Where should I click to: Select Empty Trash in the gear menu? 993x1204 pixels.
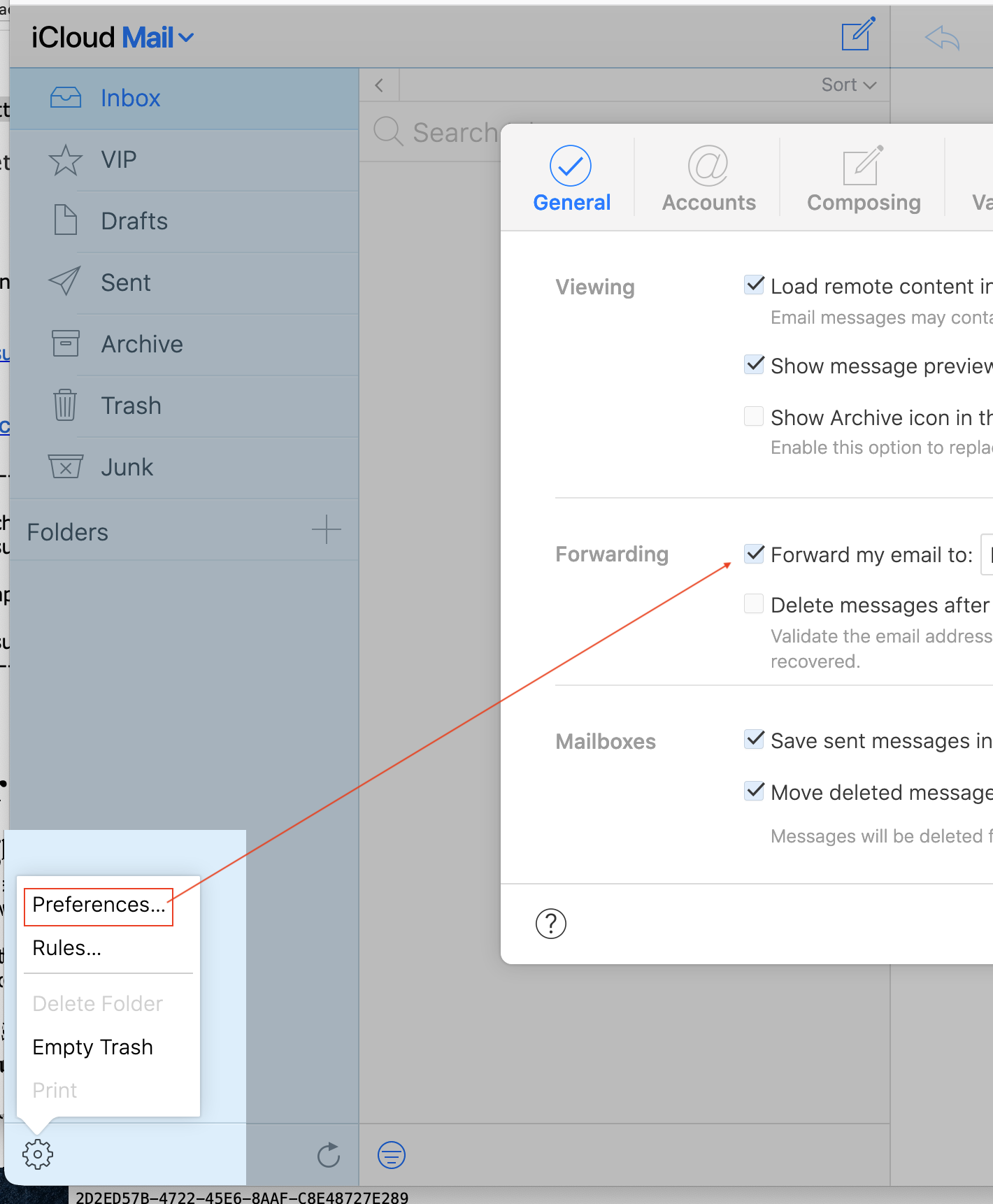92,1047
